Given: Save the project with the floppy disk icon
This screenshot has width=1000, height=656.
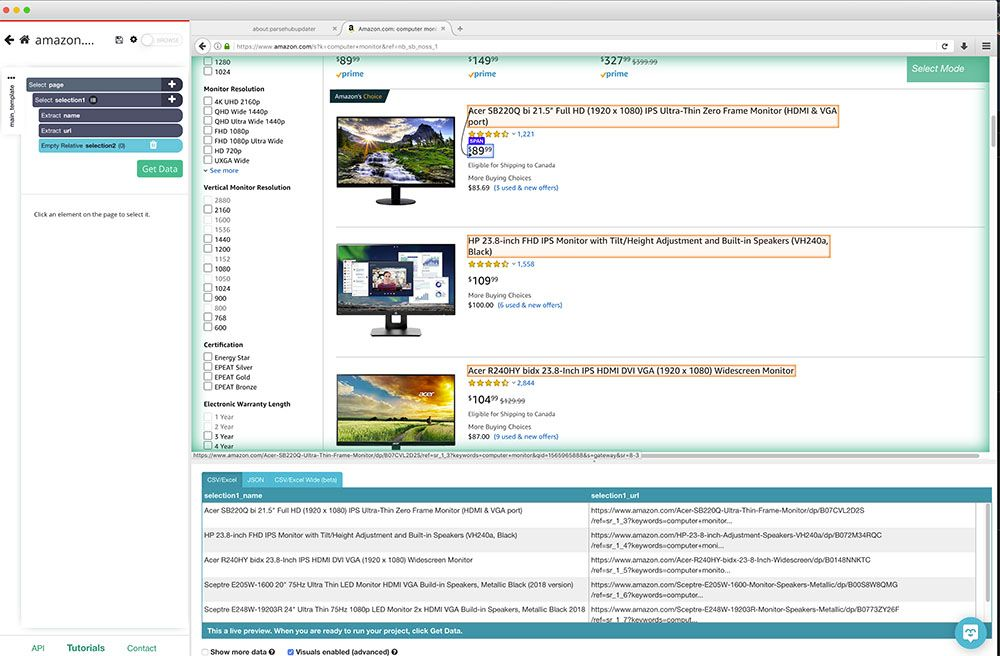Looking at the screenshot, I should pyautogui.click(x=119, y=40).
